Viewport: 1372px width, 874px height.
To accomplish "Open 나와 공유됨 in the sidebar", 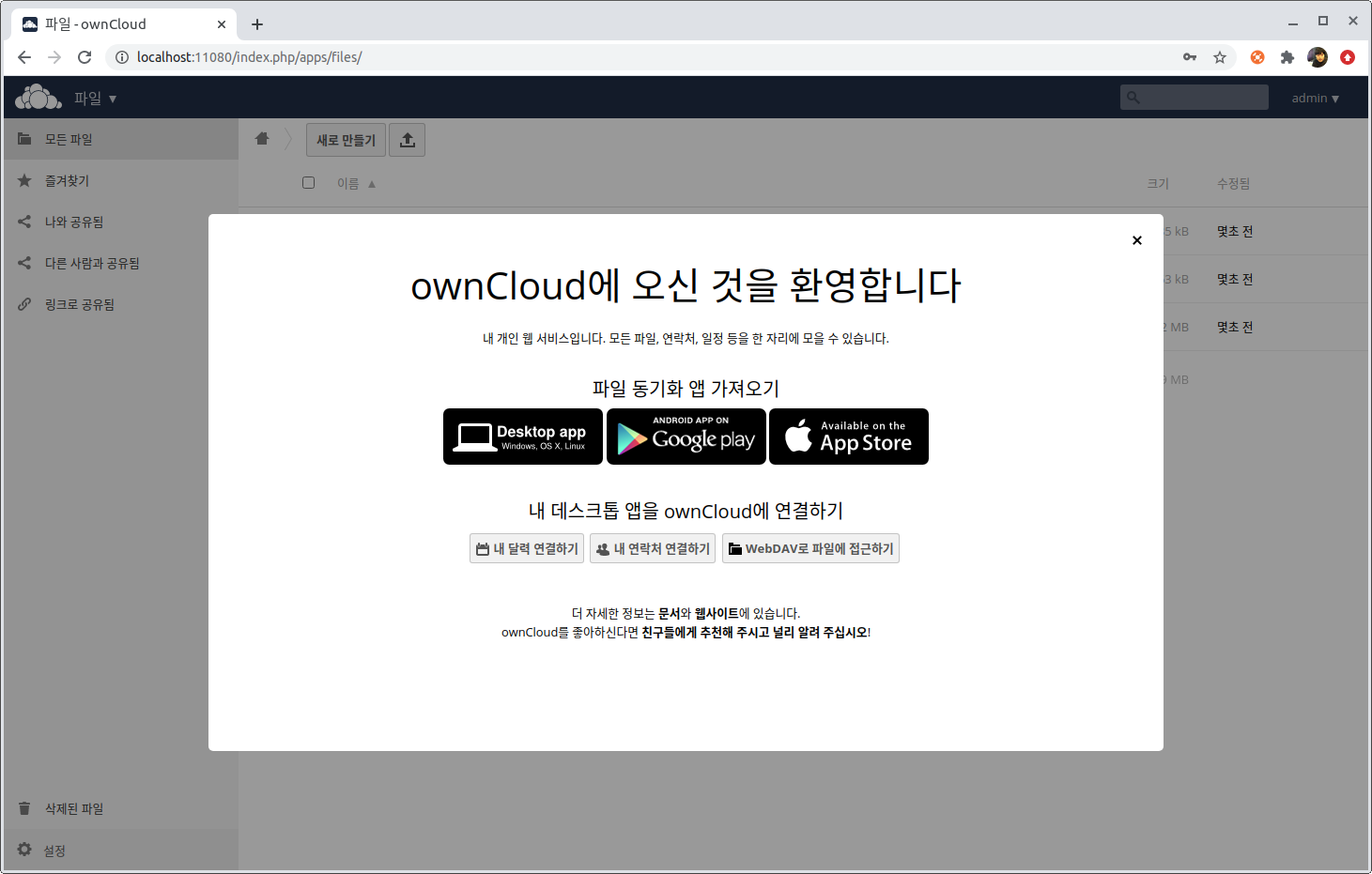I will coord(121,222).
